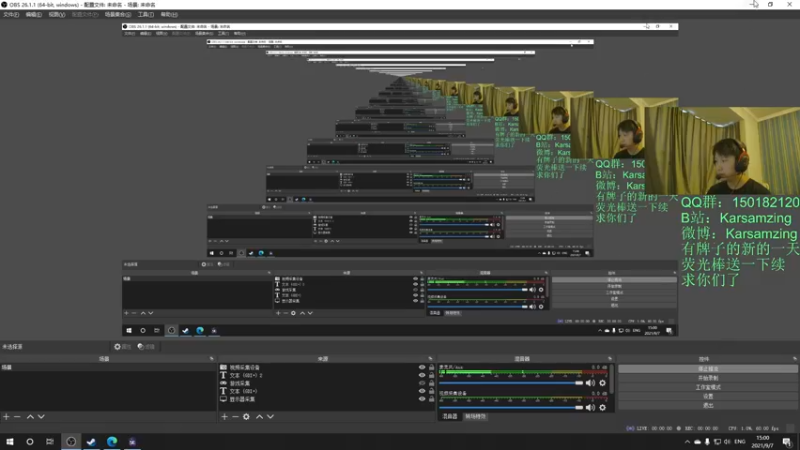Lock the 视频采集设备 source
Screen dimensions: 800x450
tap(432, 367)
